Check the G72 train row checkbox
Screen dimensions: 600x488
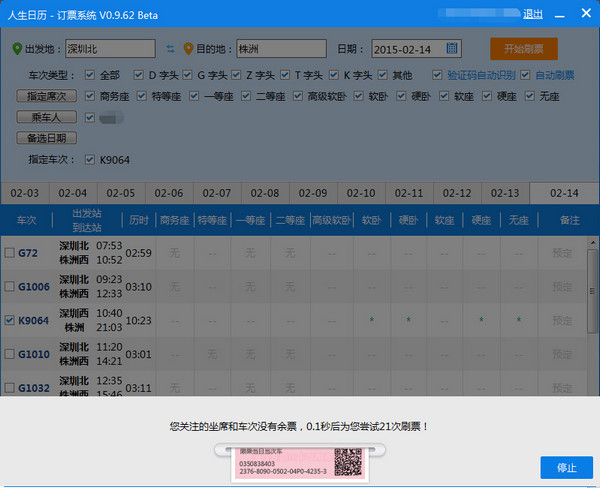10,253
